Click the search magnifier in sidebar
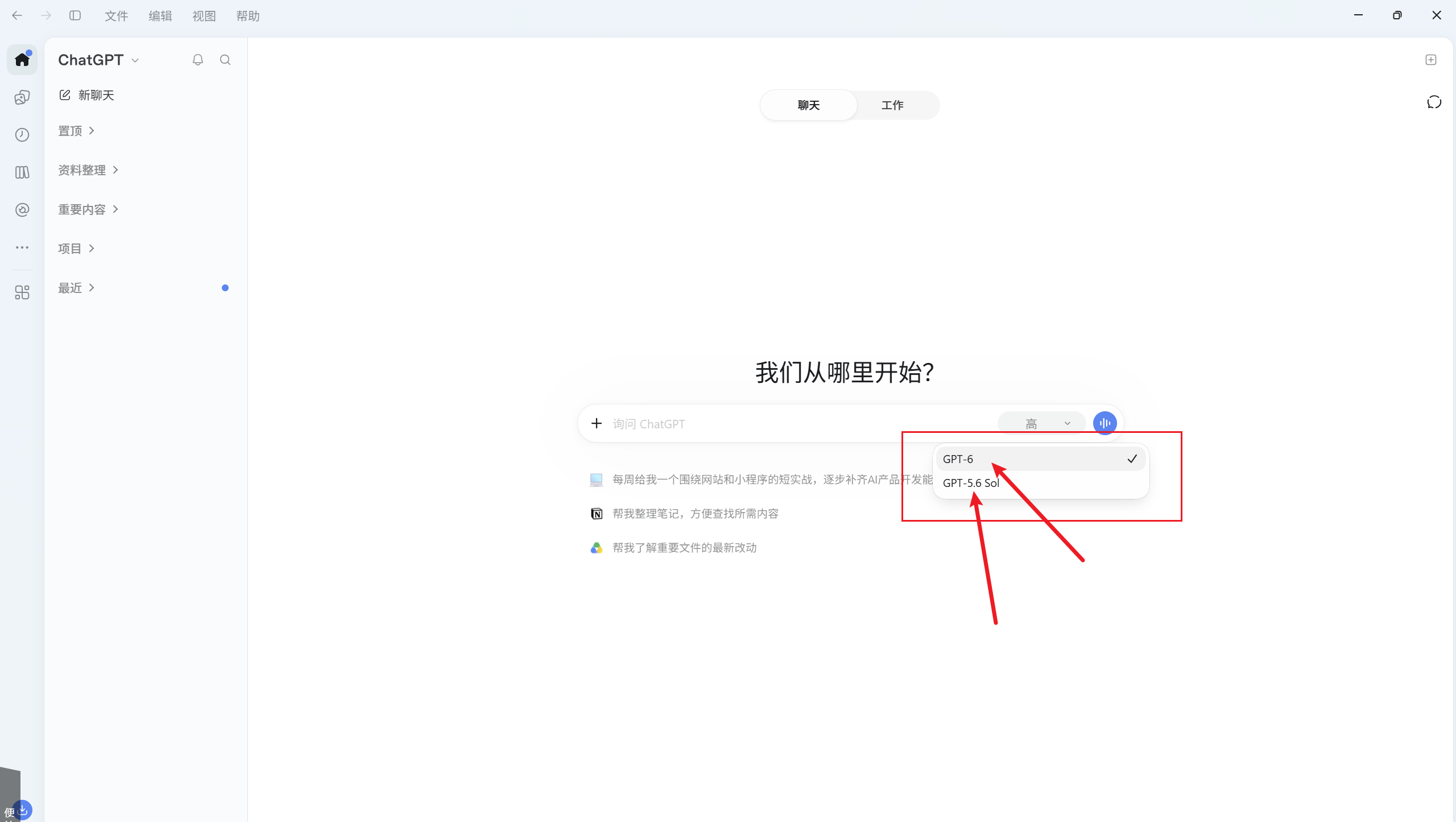The width and height of the screenshot is (1456, 822). [x=225, y=60]
